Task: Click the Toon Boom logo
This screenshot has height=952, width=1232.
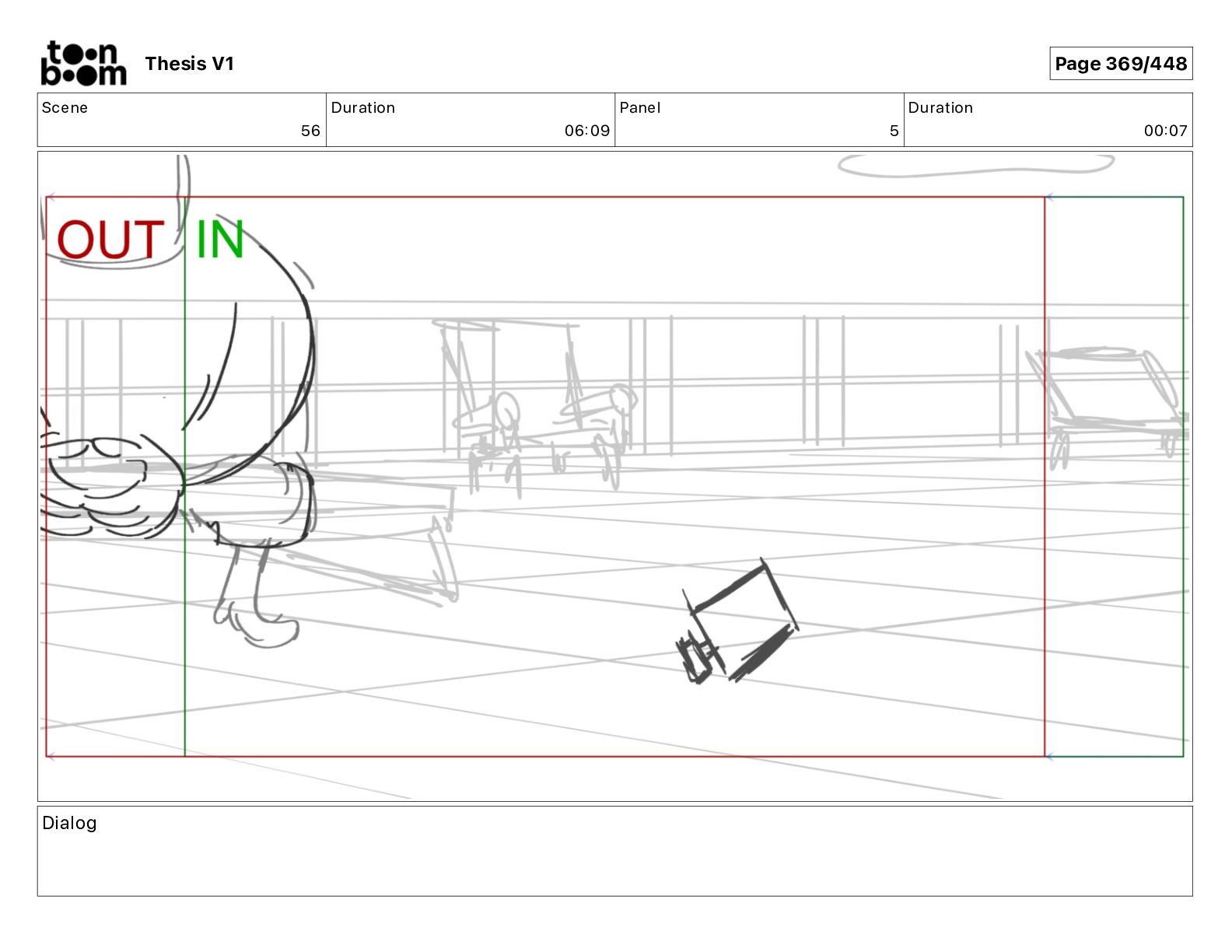Action: [83, 63]
